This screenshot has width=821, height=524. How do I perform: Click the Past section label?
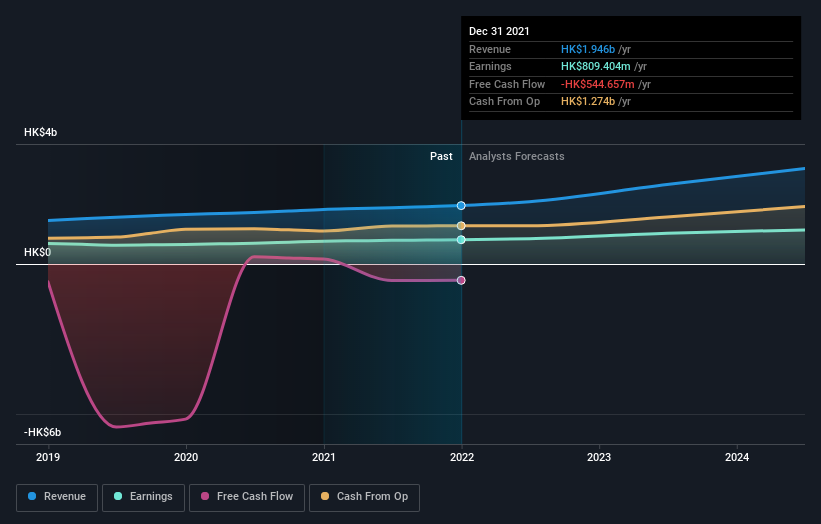point(441,157)
